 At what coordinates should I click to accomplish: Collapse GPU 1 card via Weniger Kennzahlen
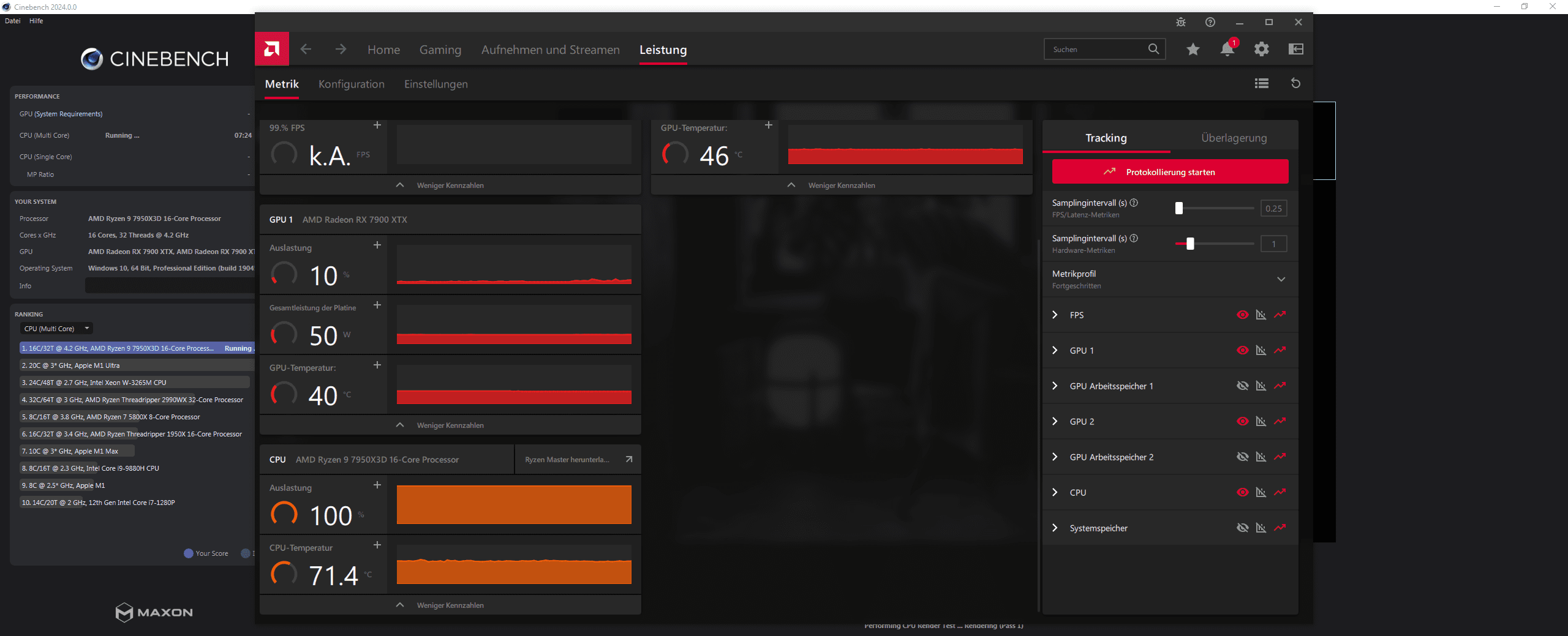(x=450, y=425)
